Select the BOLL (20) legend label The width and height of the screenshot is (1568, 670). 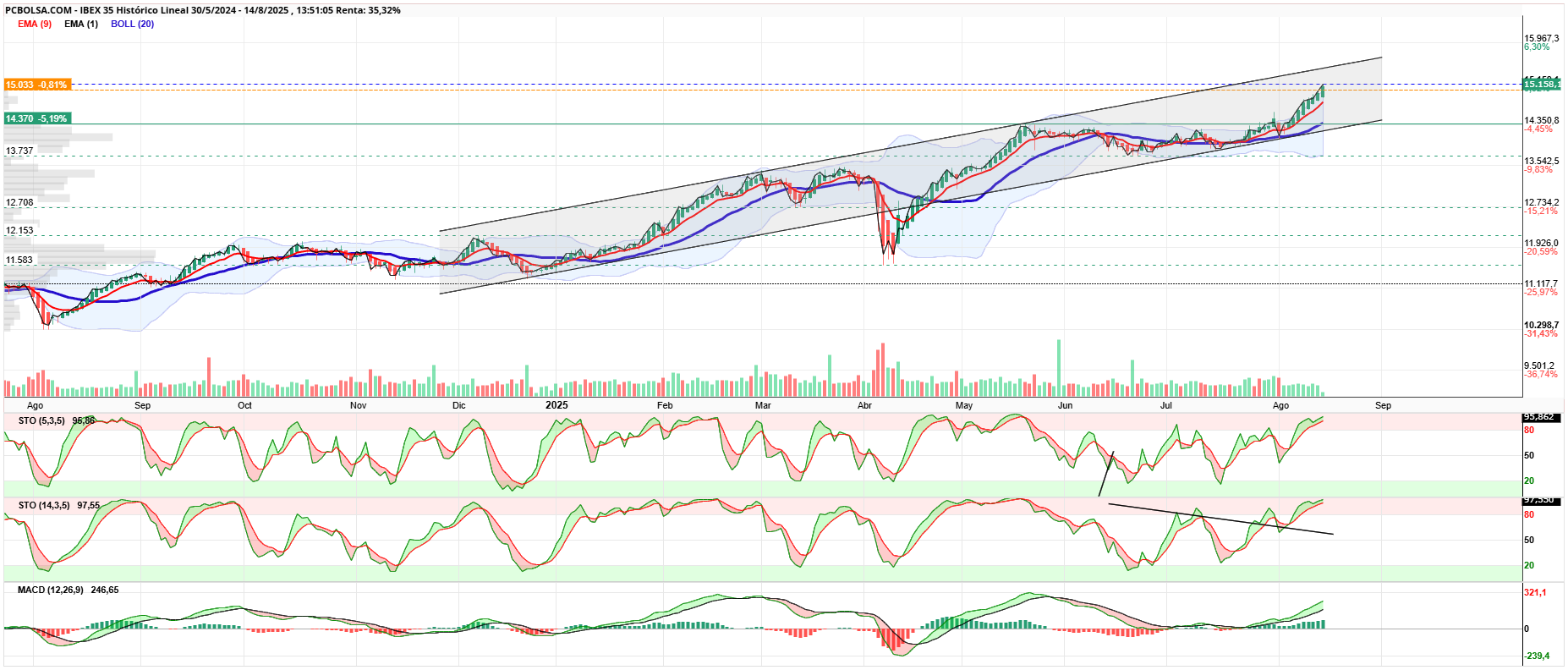click(x=133, y=24)
